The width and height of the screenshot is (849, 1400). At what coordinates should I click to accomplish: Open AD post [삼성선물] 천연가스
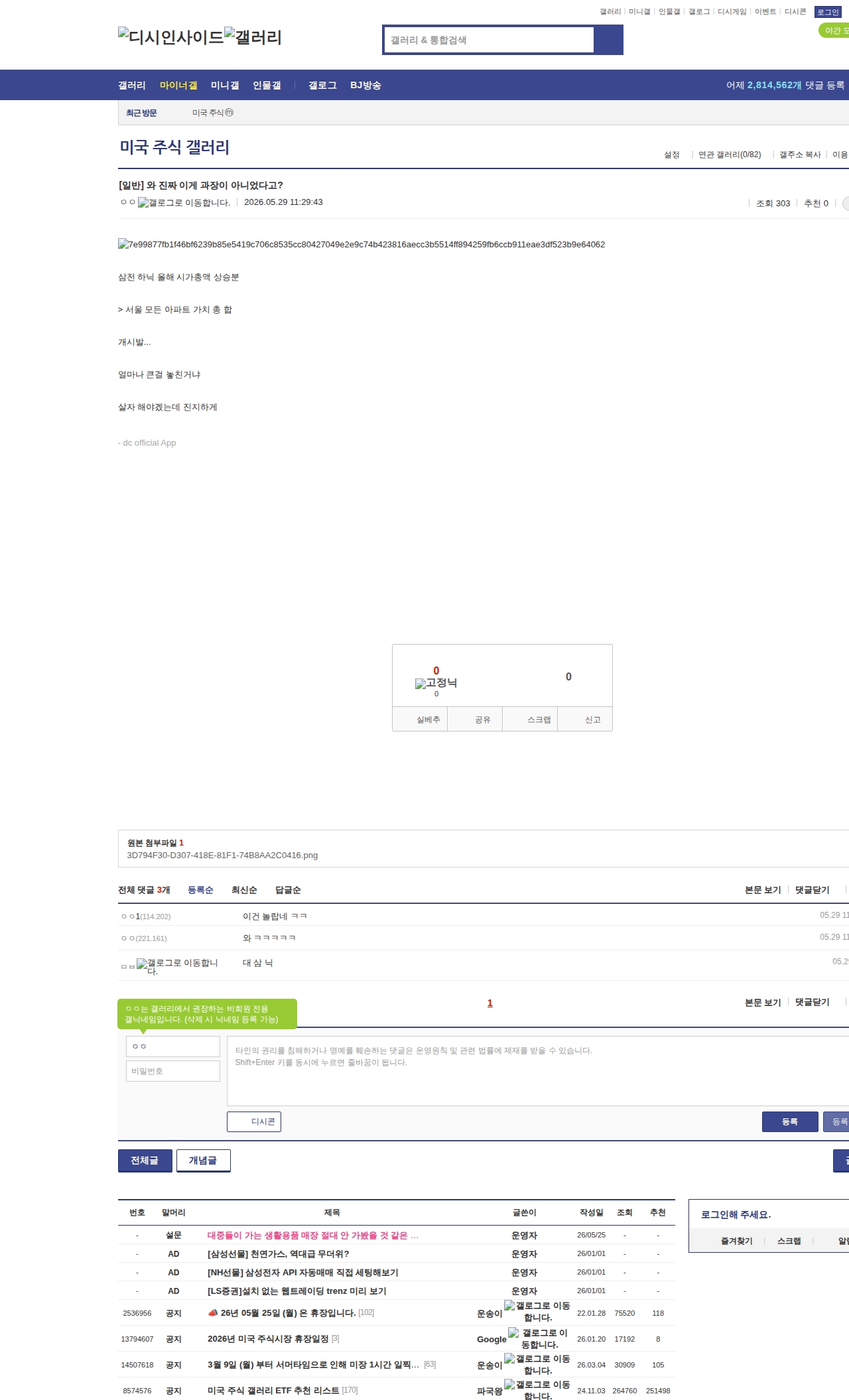point(278,1254)
